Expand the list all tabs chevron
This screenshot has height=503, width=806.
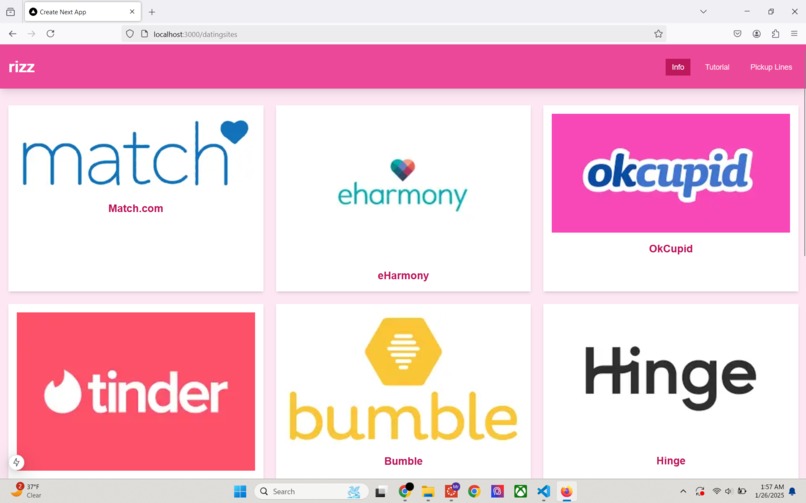[x=703, y=11]
